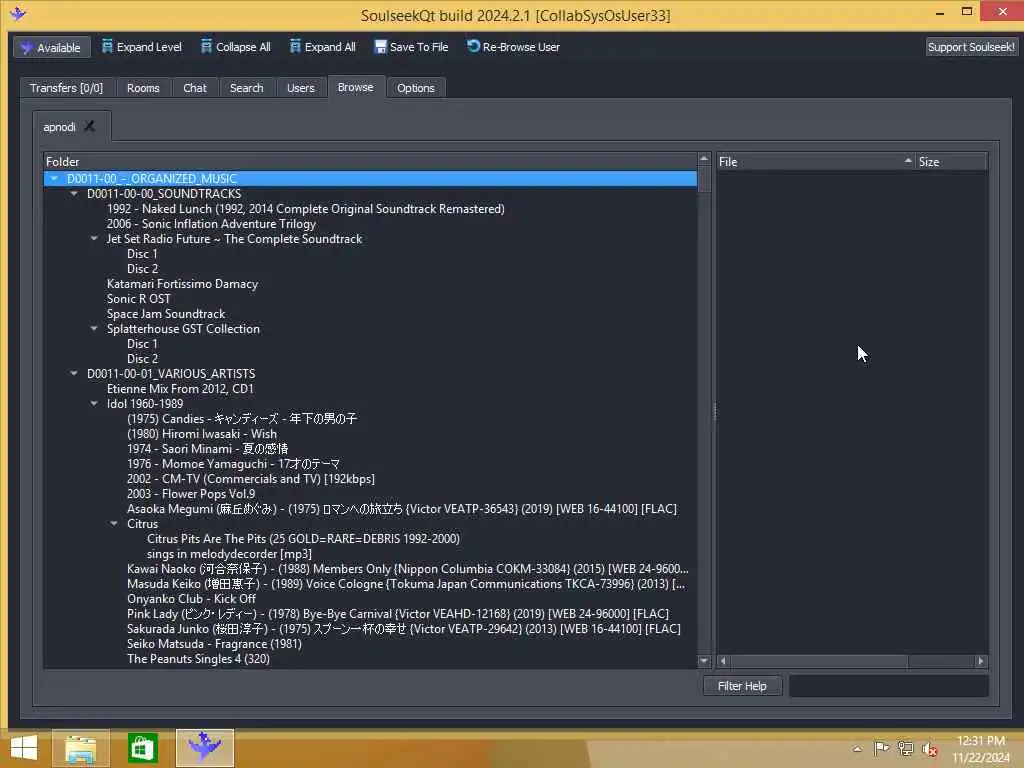
Task: Click the file list scroll-right arrow
Action: tap(981, 661)
